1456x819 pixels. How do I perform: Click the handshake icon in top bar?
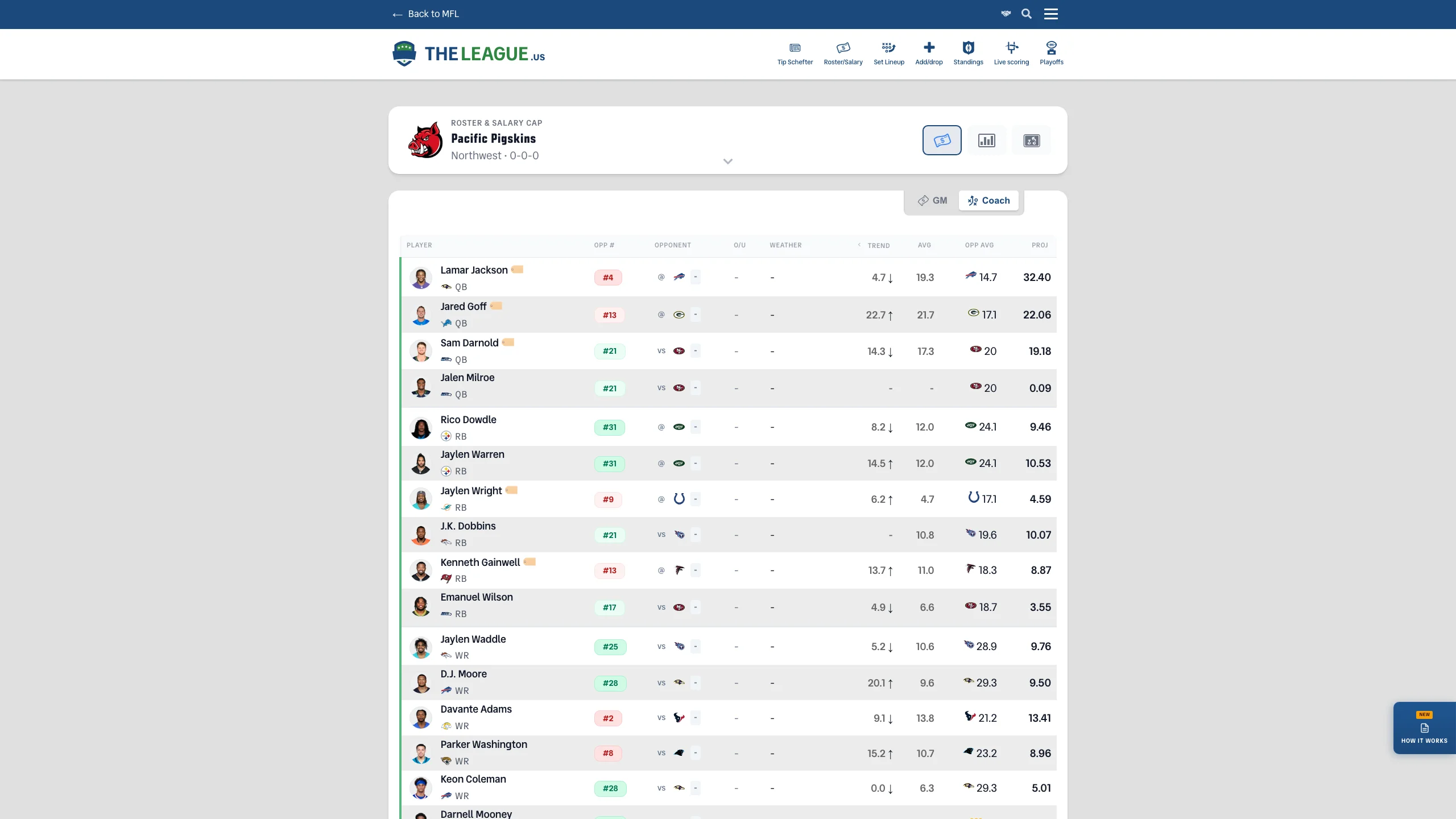[1006, 14]
